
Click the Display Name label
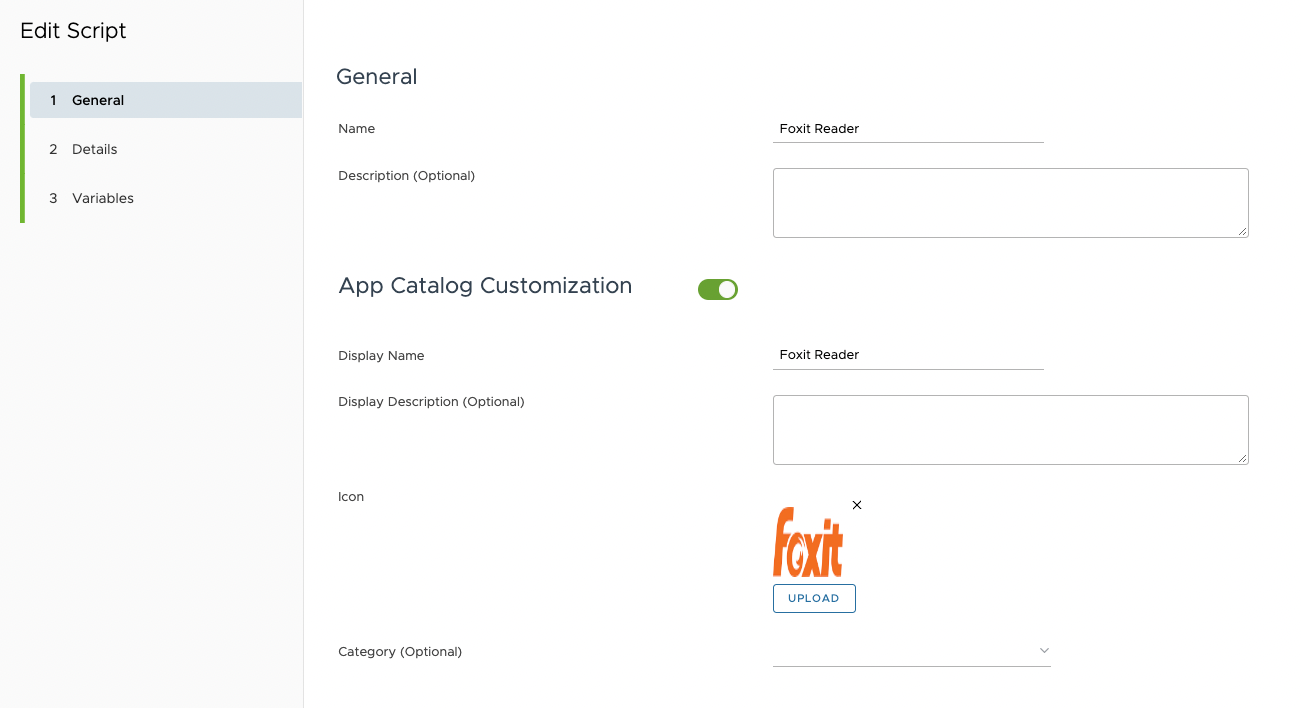(x=381, y=356)
